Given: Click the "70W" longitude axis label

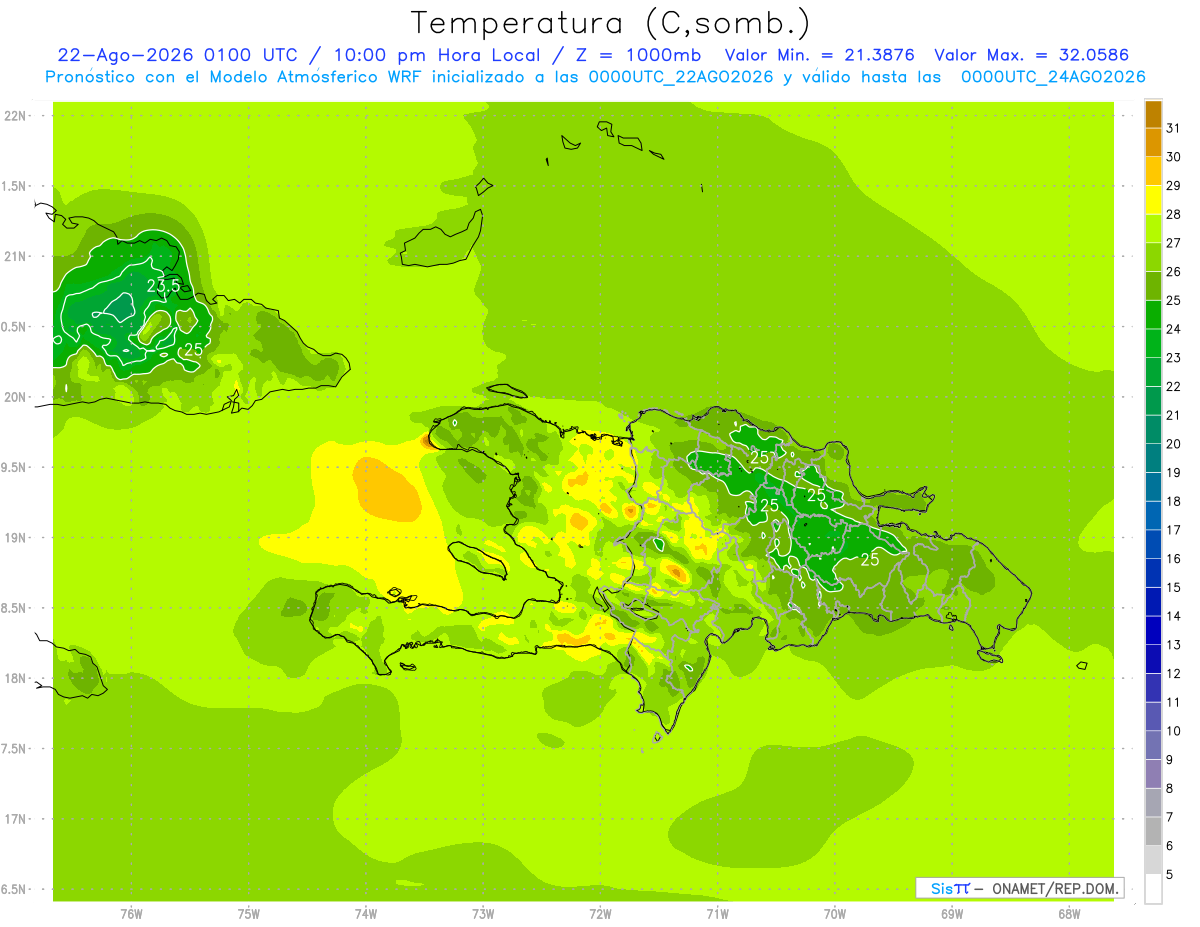Looking at the screenshot, I should pos(835,913).
